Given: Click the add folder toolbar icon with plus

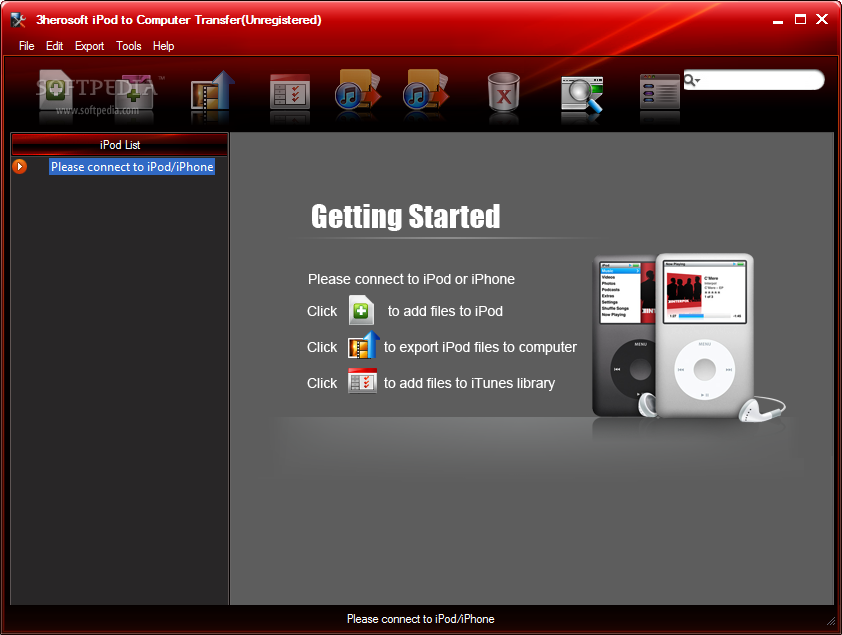Looking at the screenshot, I should (x=134, y=91).
